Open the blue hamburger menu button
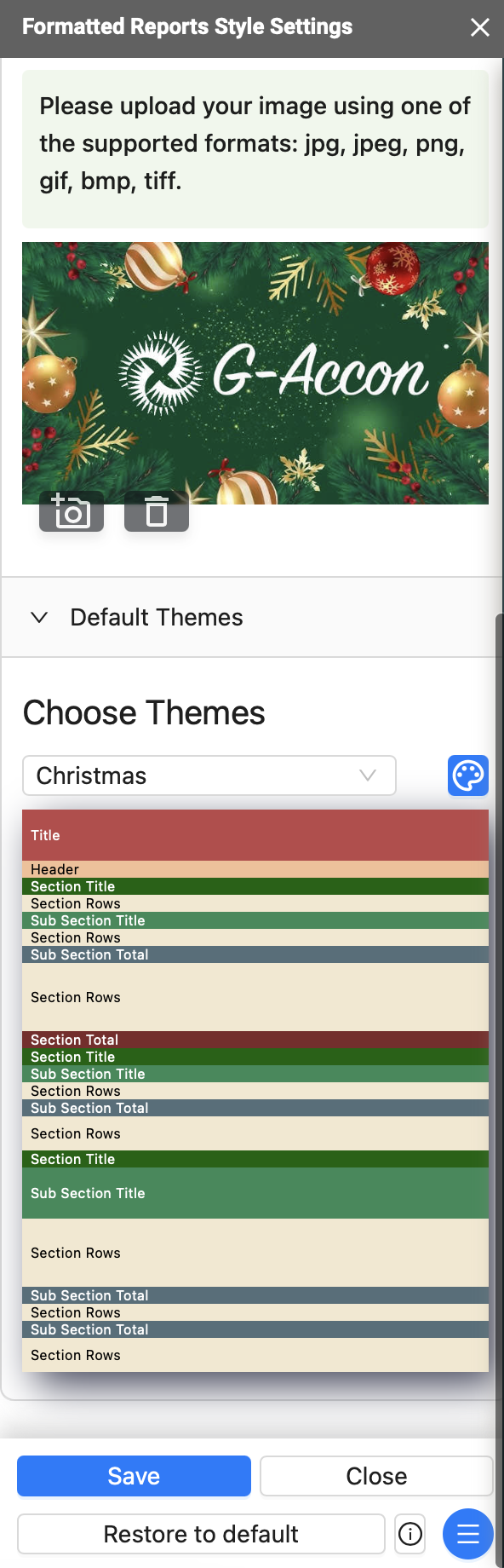Image resolution: width=504 pixels, height=1568 pixels. (x=468, y=1534)
